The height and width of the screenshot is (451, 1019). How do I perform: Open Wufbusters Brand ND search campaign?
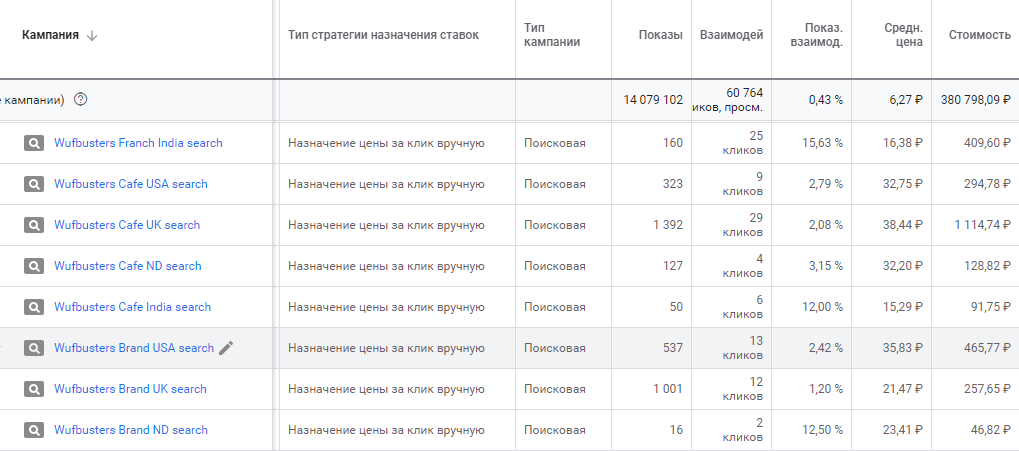point(131,430)
